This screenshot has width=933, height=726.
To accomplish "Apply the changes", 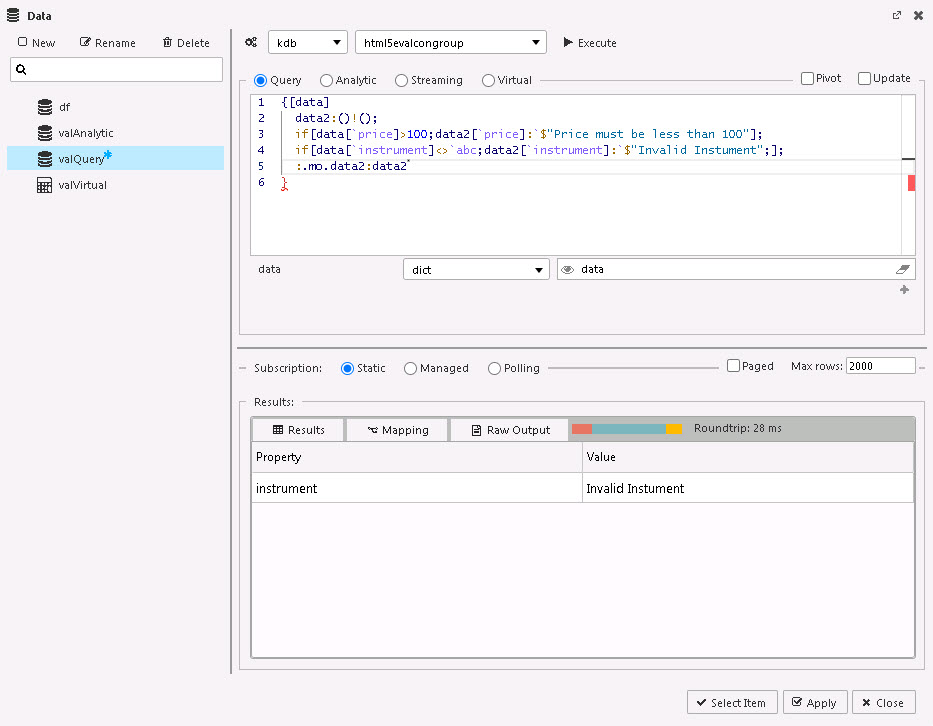I will (x=814, y=702).
